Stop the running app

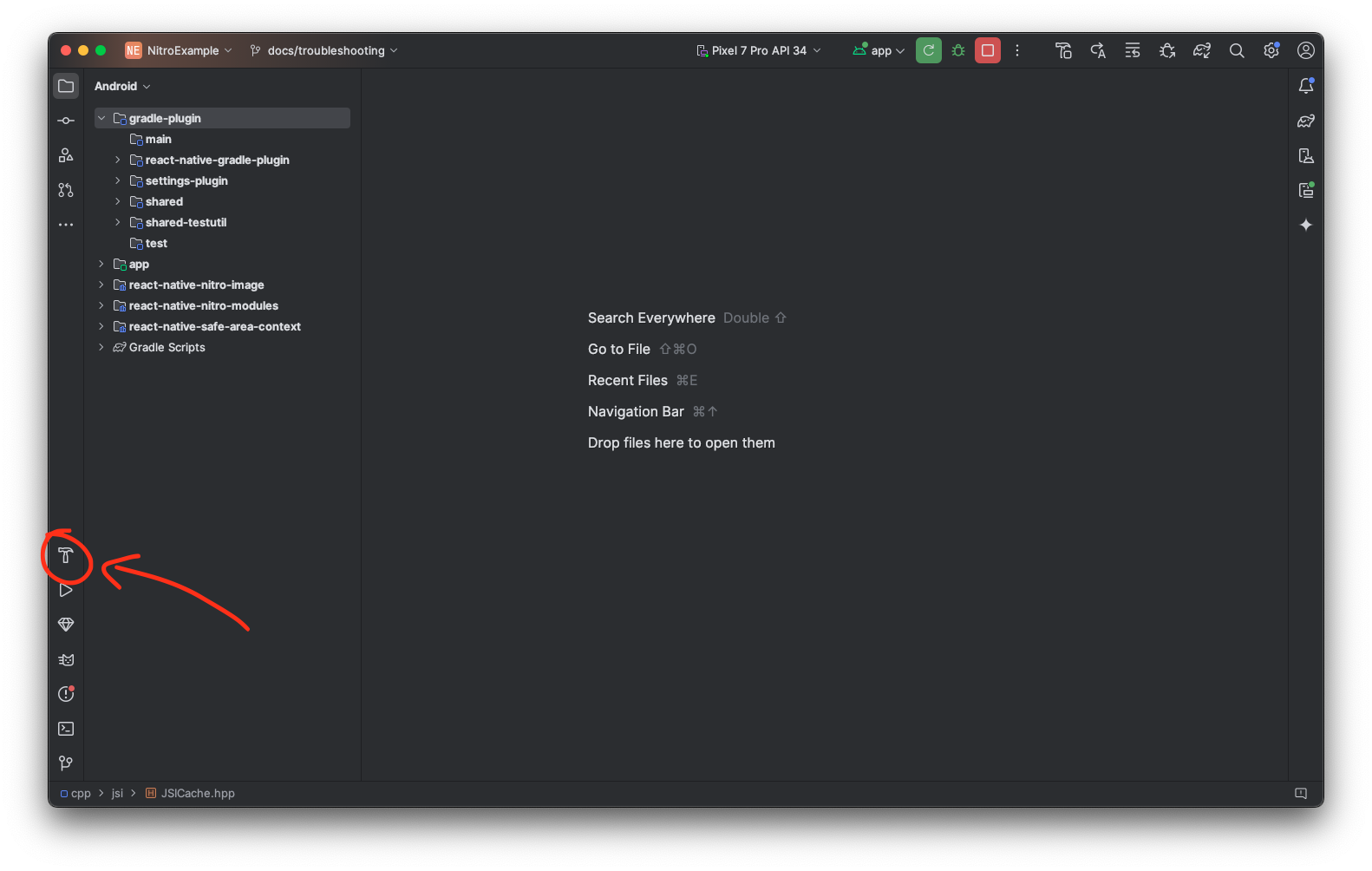(x=987, y=50)
